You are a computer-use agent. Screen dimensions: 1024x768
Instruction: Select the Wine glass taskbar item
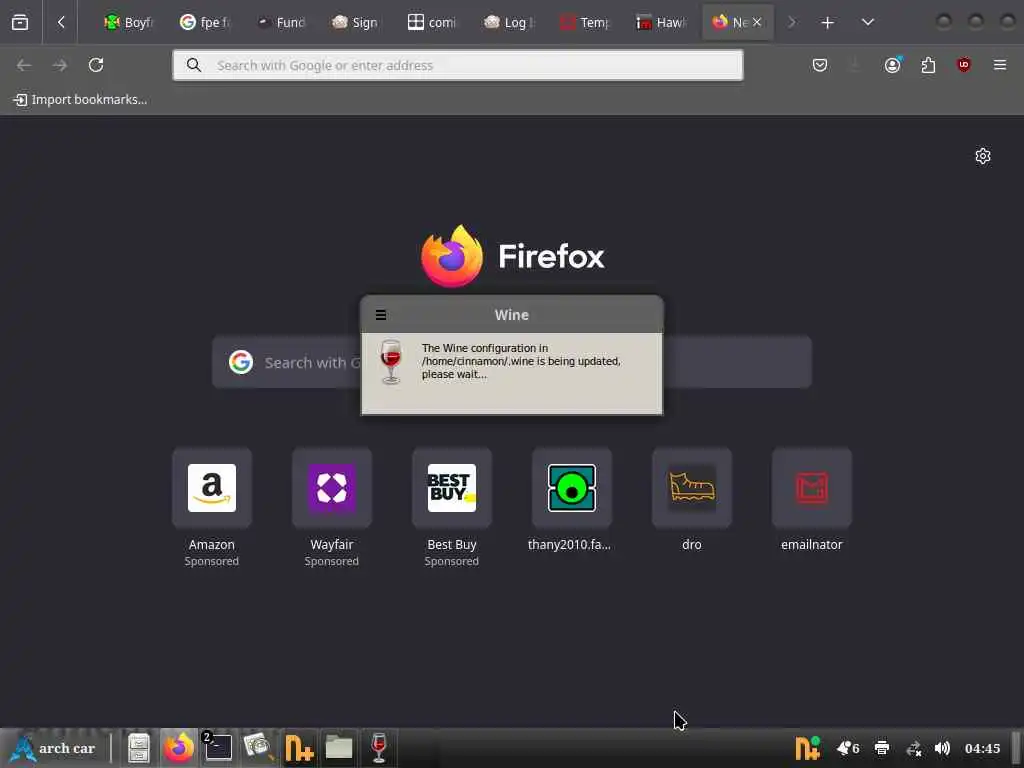(379, 748)
